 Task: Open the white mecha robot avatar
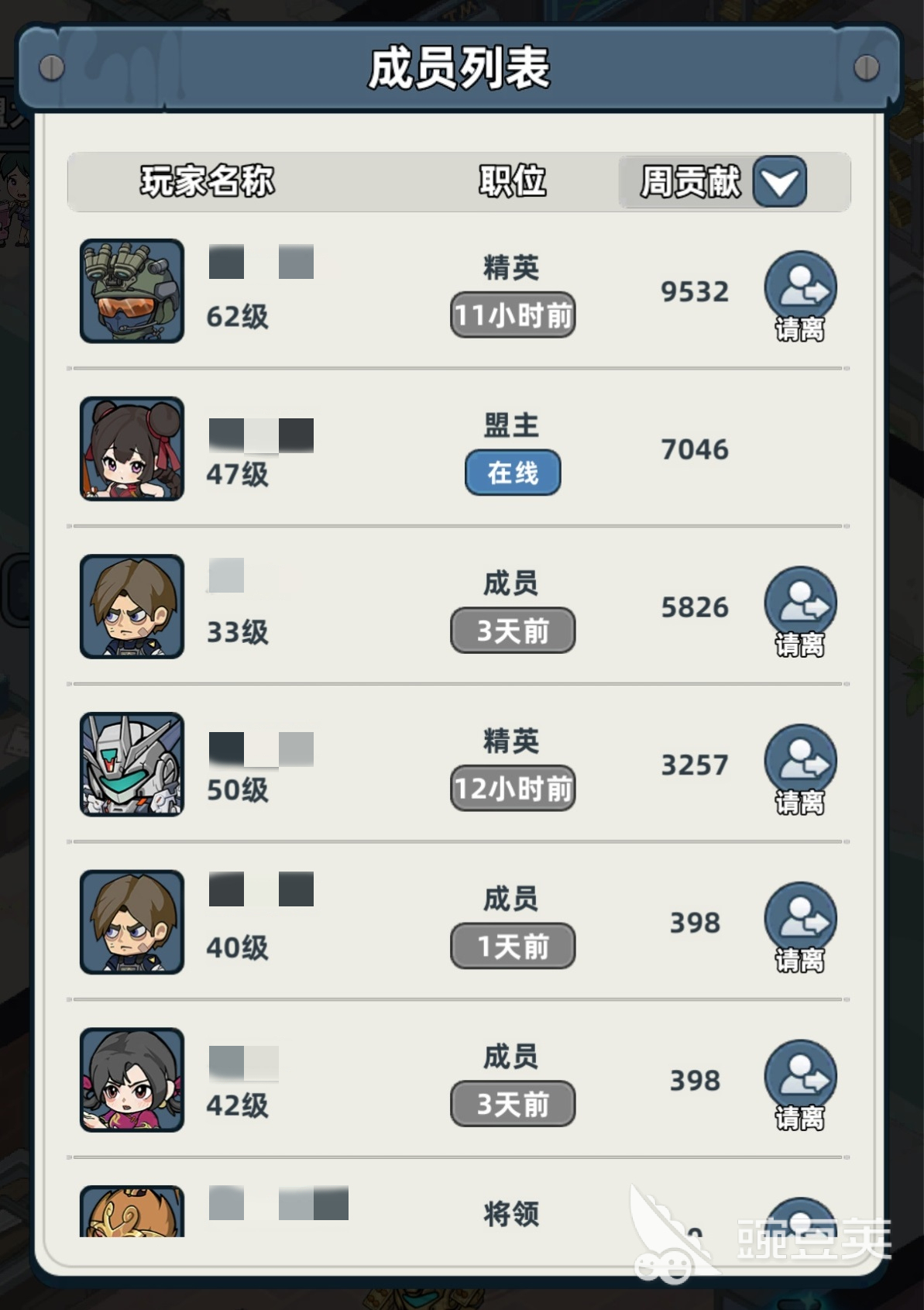pos(132,764)
